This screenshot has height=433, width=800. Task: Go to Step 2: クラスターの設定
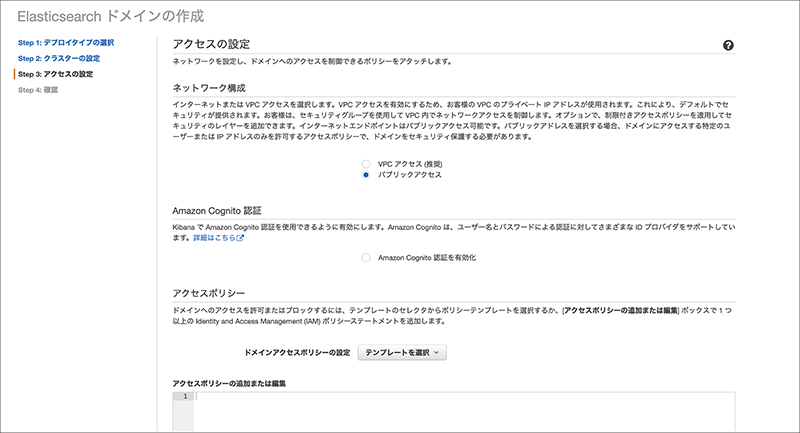click(x=59, y=59)
